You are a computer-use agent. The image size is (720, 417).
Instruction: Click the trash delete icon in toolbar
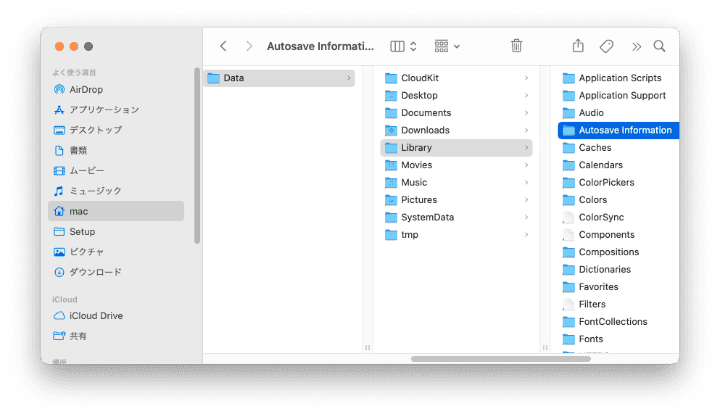(x=516, y=46)
